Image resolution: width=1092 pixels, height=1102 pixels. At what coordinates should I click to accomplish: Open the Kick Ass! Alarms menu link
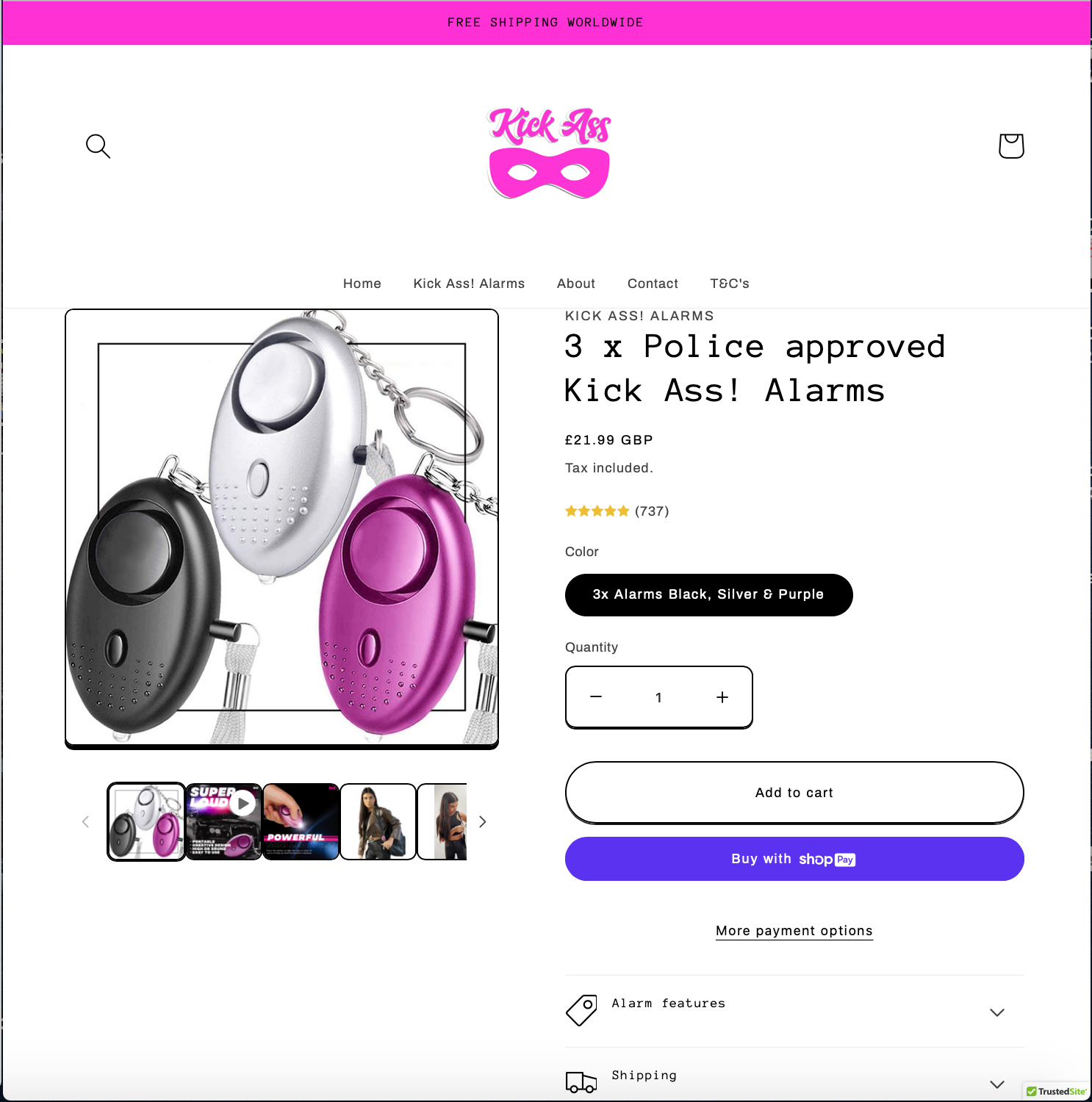click(469, 284)
